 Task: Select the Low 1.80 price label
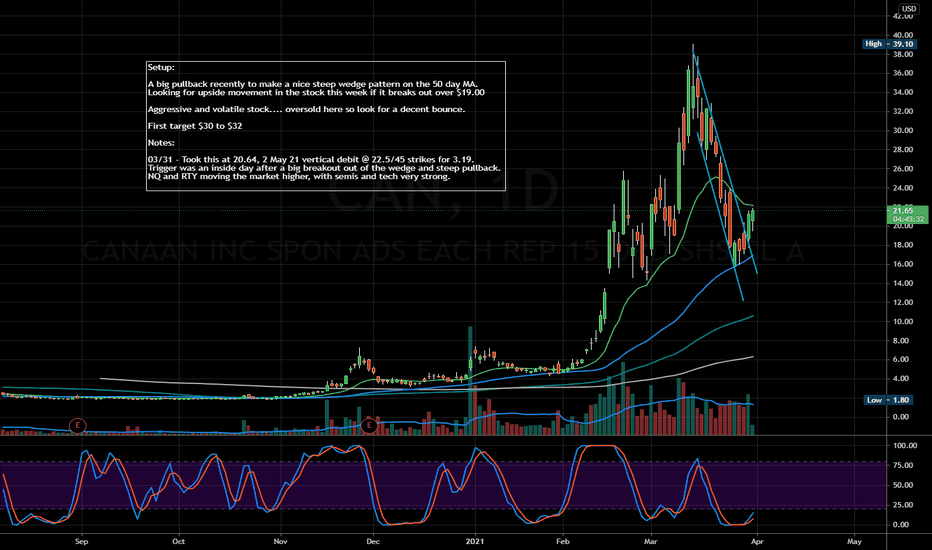(889, 400)
